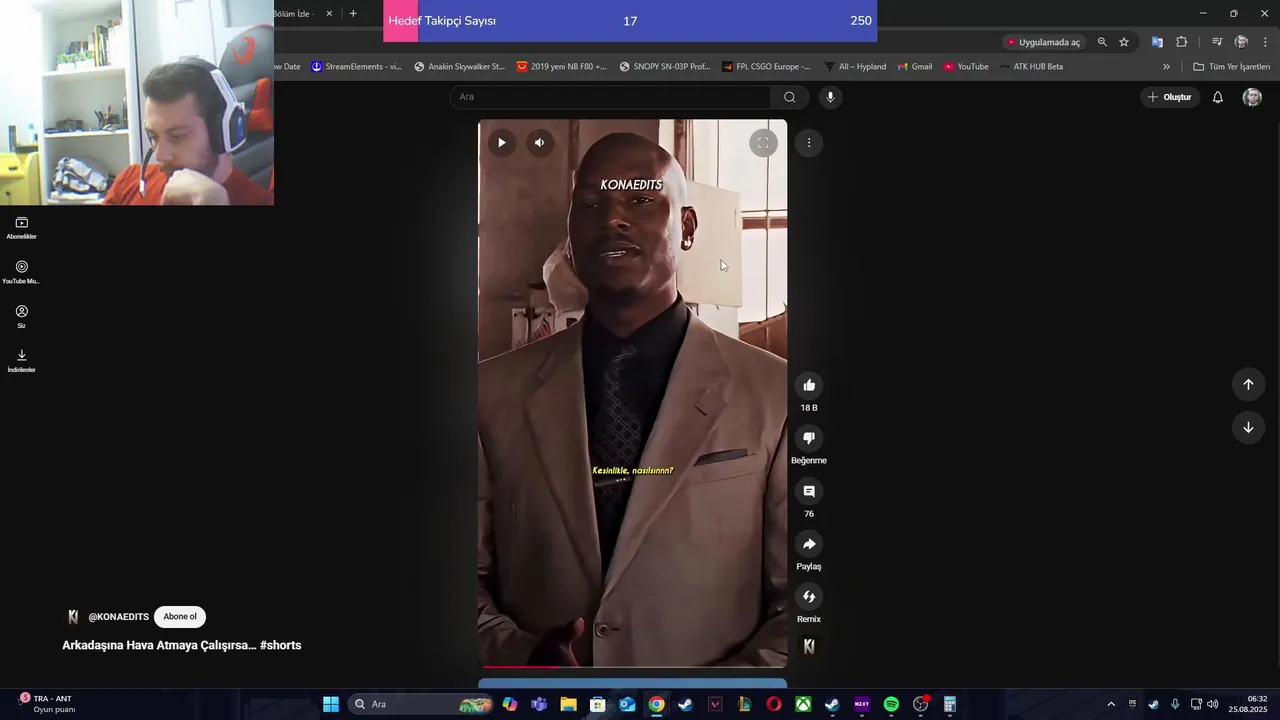Open İndirilenler downloads in the sidebar
This screenshot has width=1280, height=720.
(x=22, y=361)
